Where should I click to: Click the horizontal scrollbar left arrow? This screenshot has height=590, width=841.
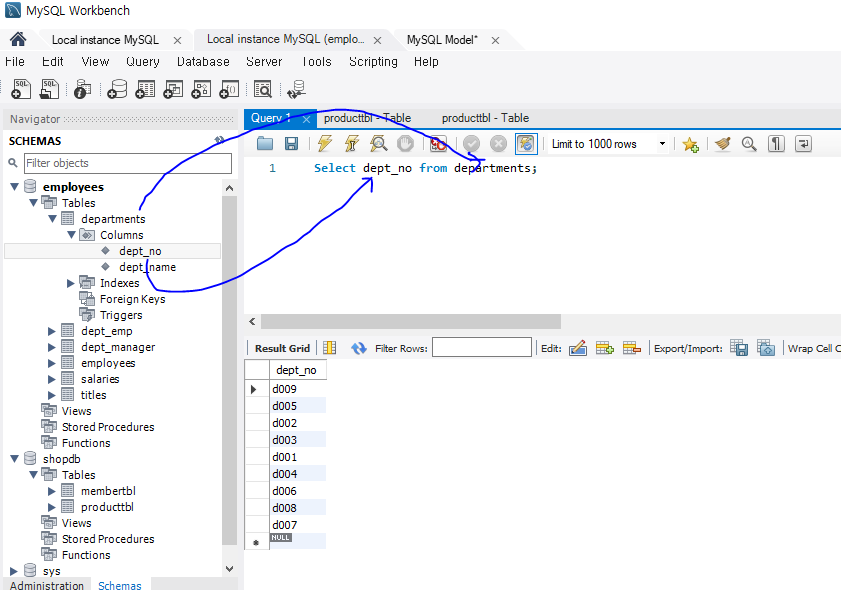[x=252, y=321]
